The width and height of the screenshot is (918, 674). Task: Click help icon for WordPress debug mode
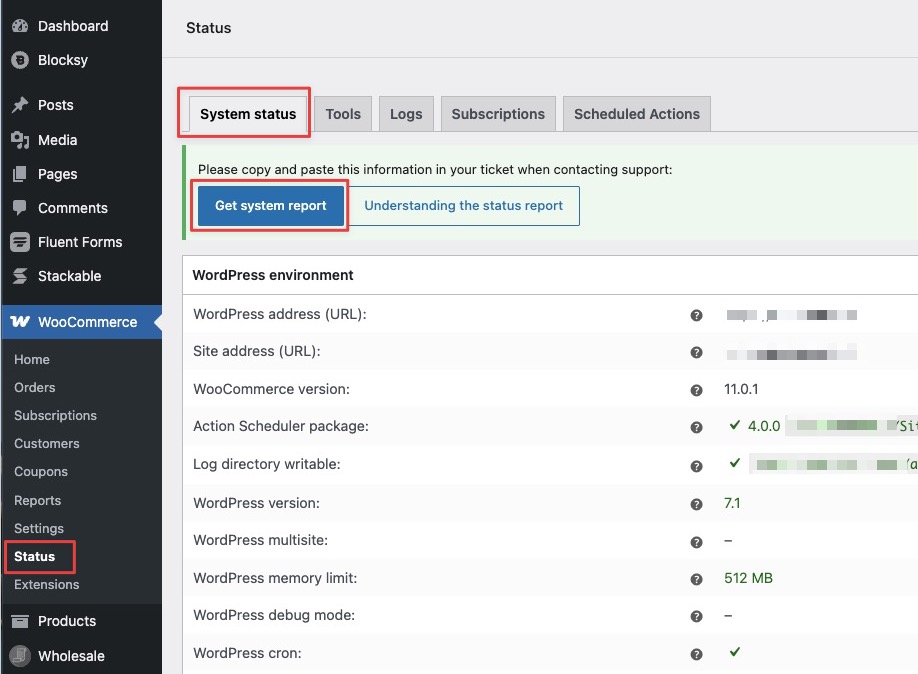[696, 616]
